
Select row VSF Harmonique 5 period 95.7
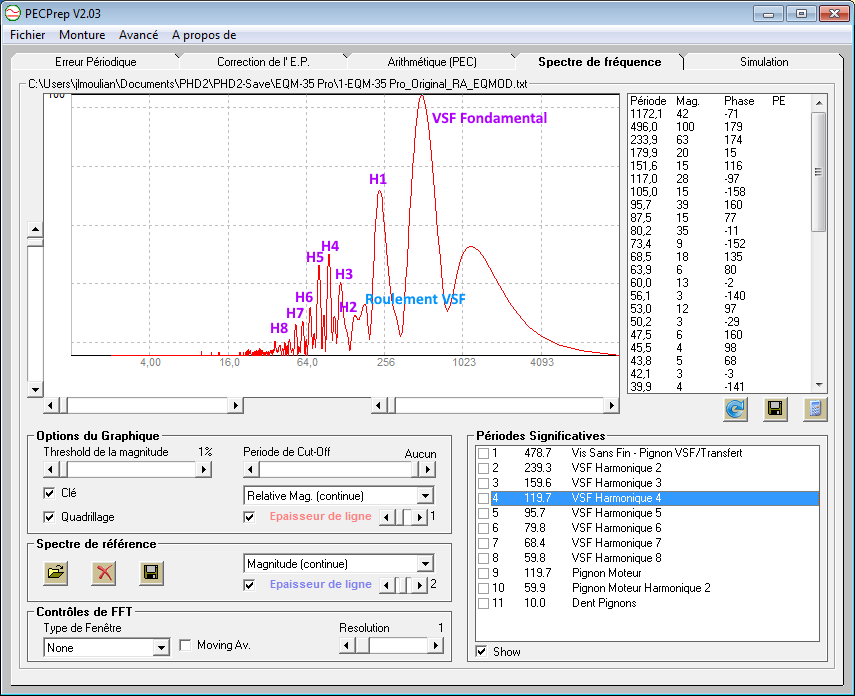point(647,513)
